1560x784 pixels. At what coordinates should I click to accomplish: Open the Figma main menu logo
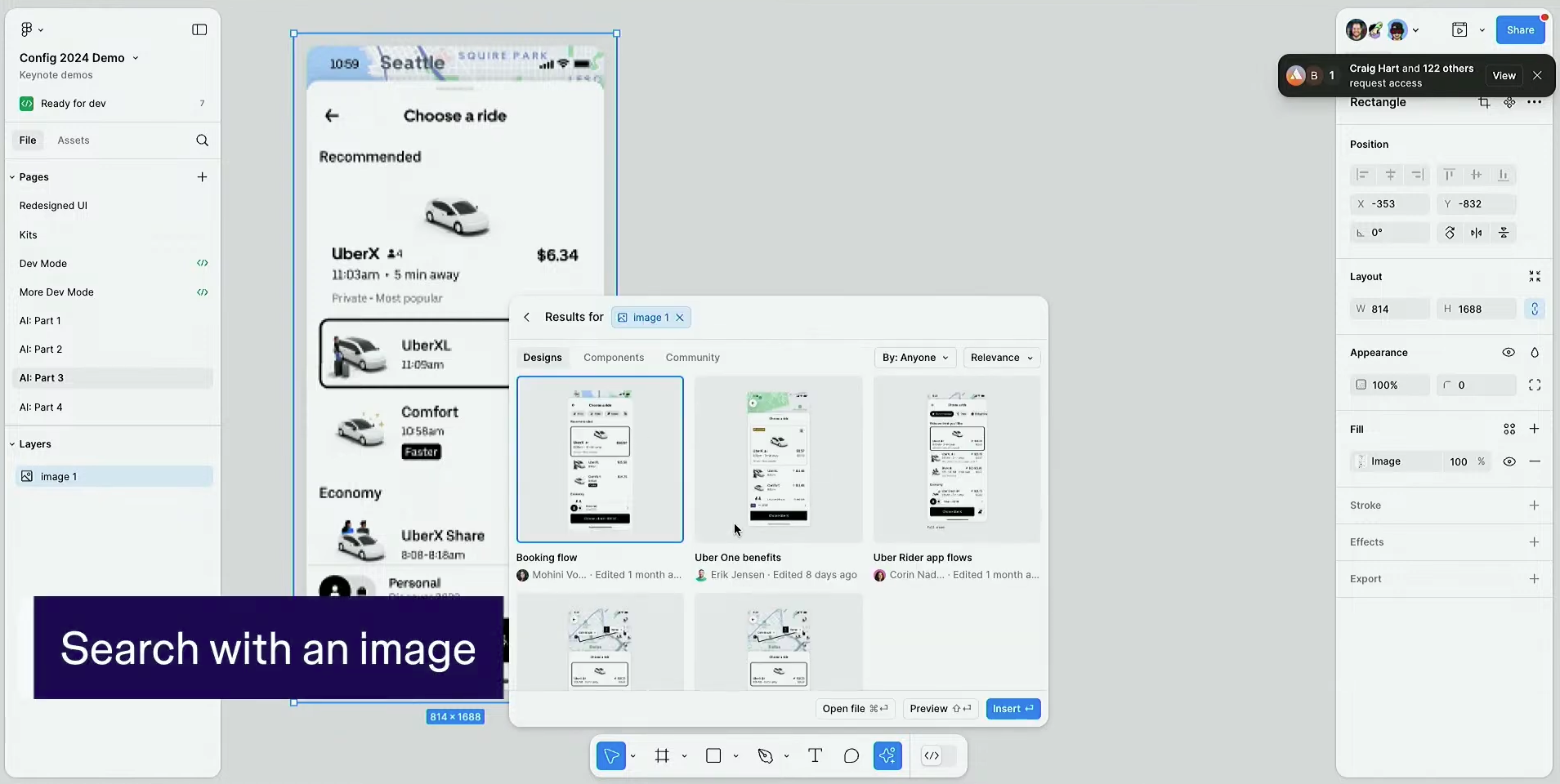26,29
